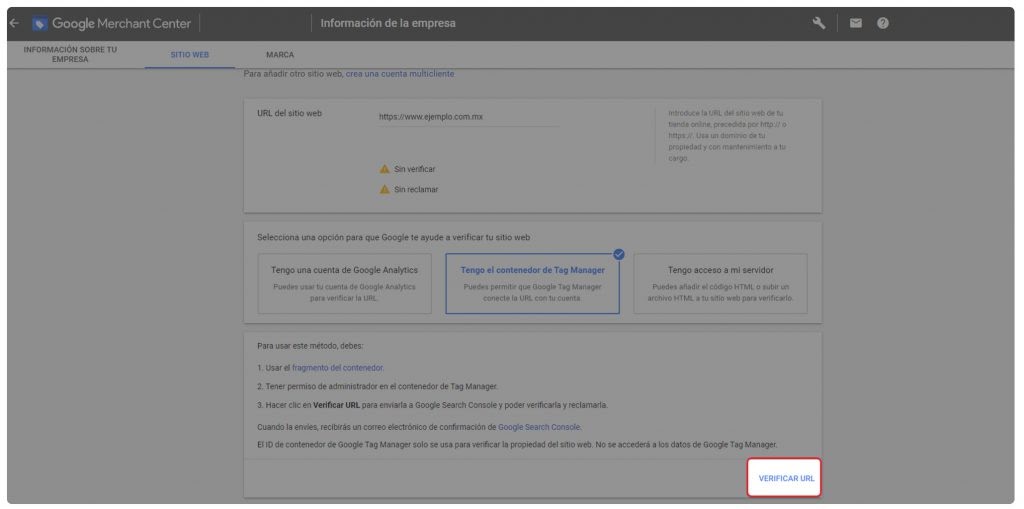Open the wrench tools menu

tap(818, 24)
